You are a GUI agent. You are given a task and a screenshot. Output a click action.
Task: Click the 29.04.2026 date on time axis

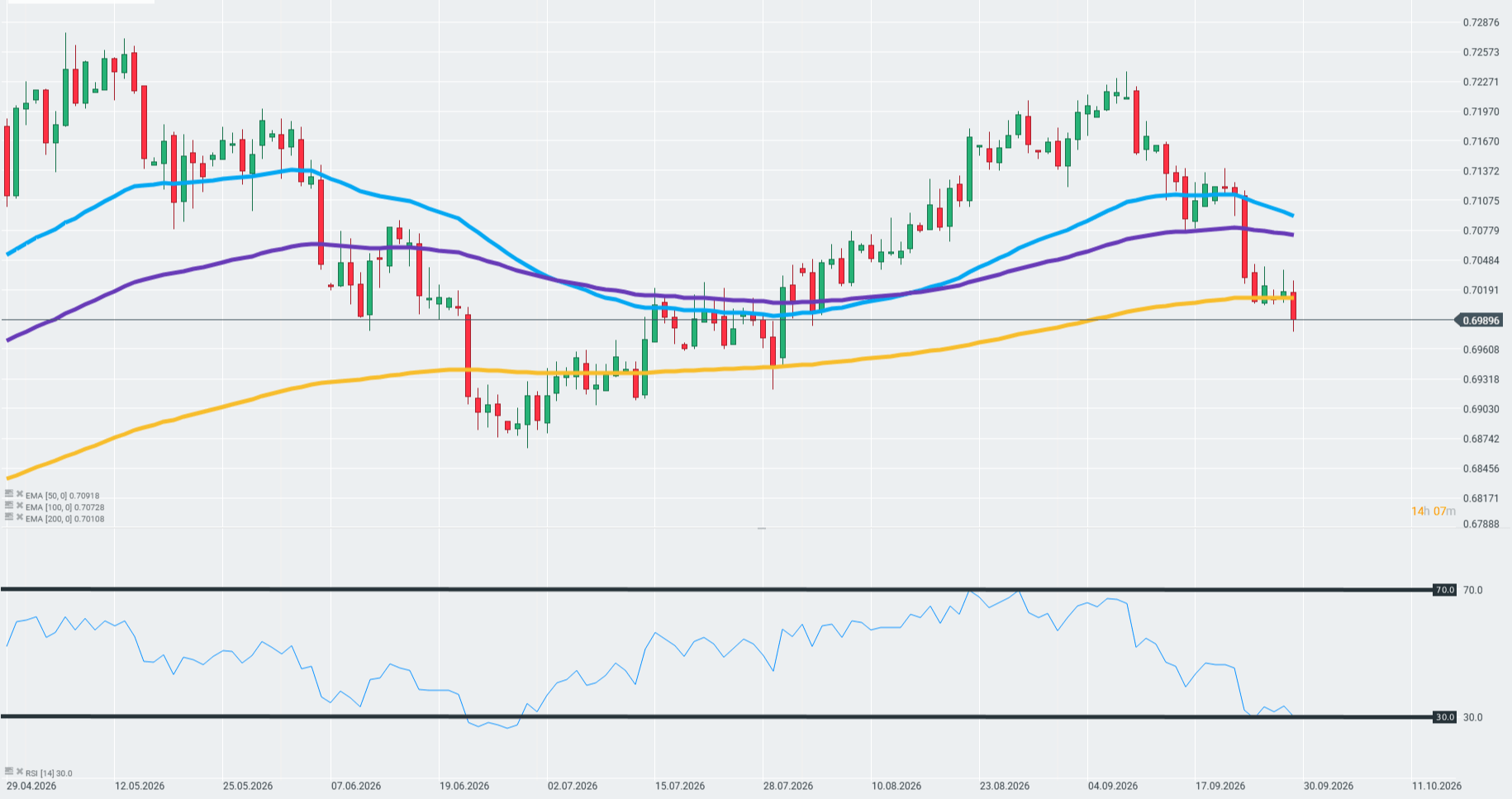pyautogui.click(x=32, y=786)
